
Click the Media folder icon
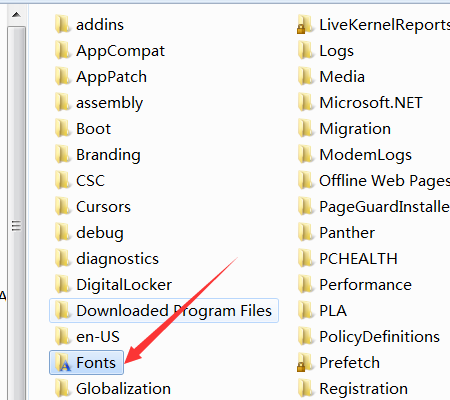coord(306,77)
